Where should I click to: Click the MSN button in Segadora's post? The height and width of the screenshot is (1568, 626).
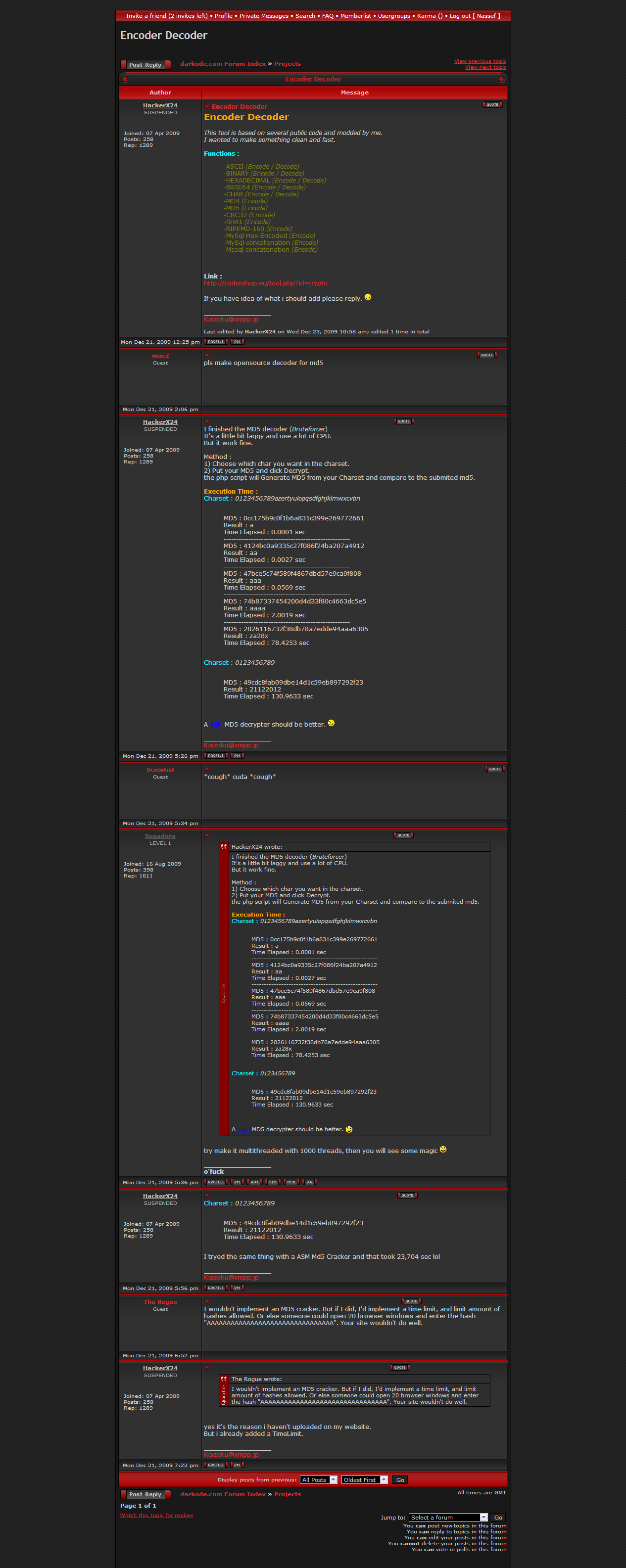coord(291,1182)
